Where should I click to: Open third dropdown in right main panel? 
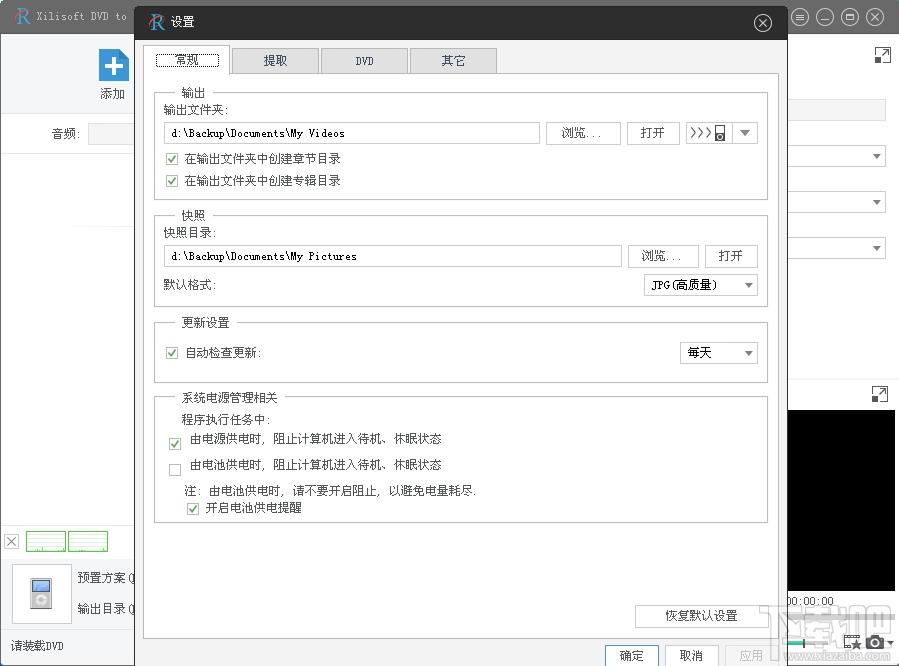pyautogui.click(x=876, y=248)
